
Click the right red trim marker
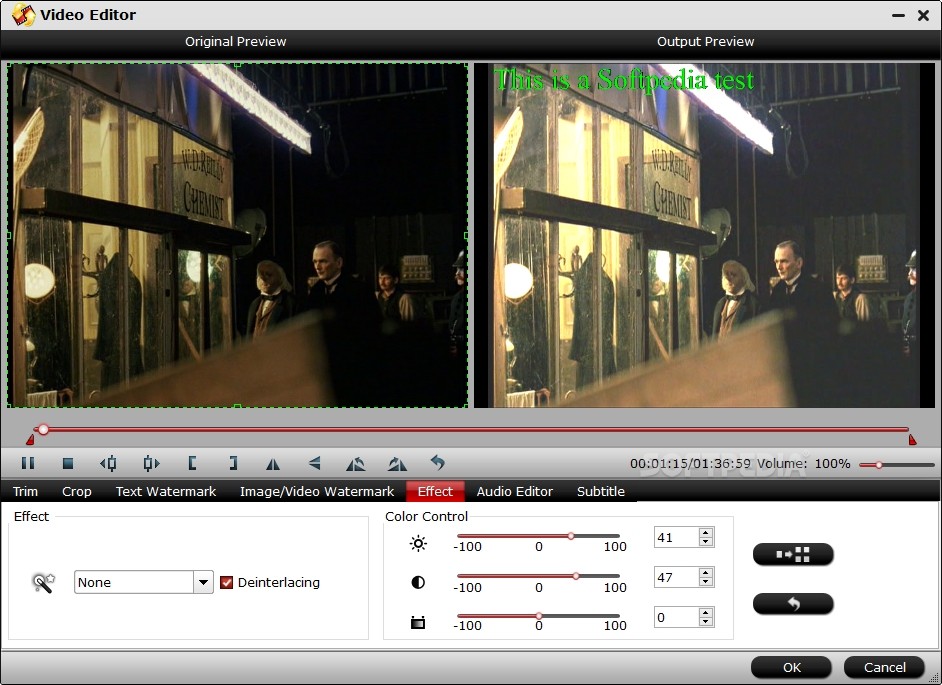click(912, 440)
